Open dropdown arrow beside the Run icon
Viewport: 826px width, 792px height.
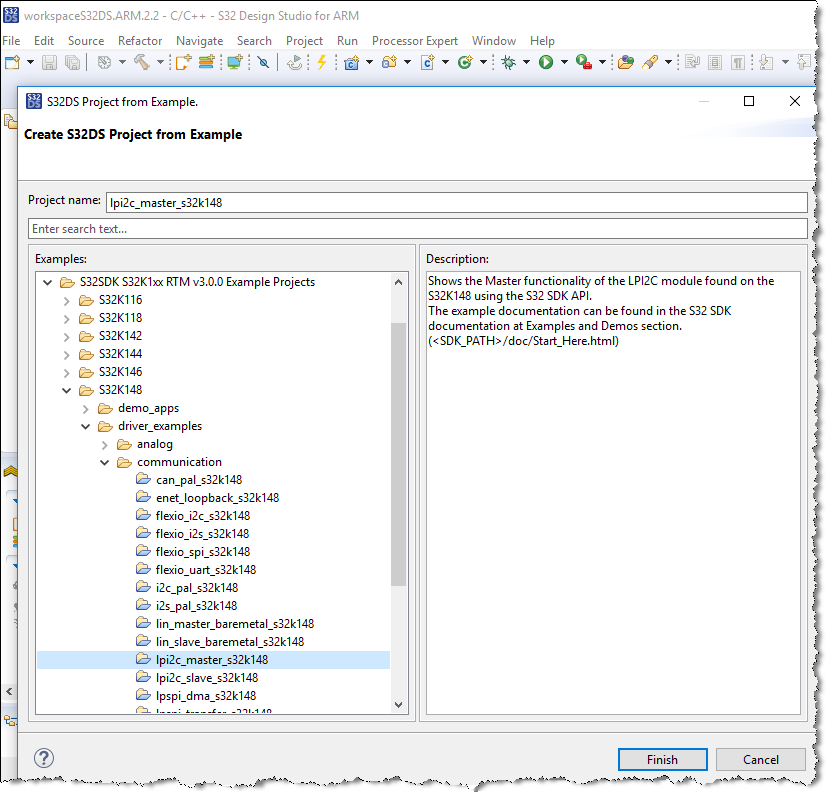click(564, 62)
